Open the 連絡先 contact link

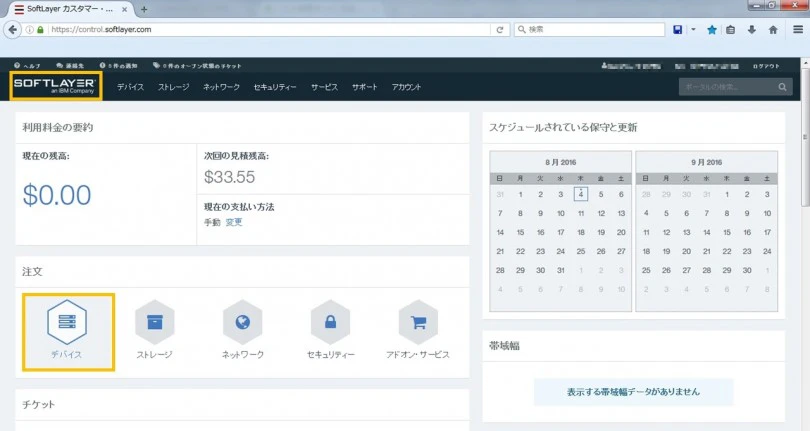tap(70, 66)
